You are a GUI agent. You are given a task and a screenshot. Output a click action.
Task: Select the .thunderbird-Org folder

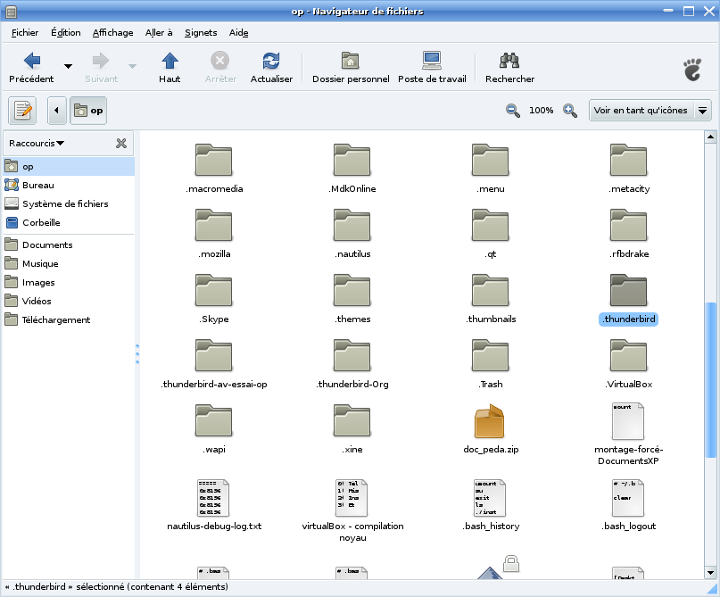pyautogui.click(x=352, y=356)
